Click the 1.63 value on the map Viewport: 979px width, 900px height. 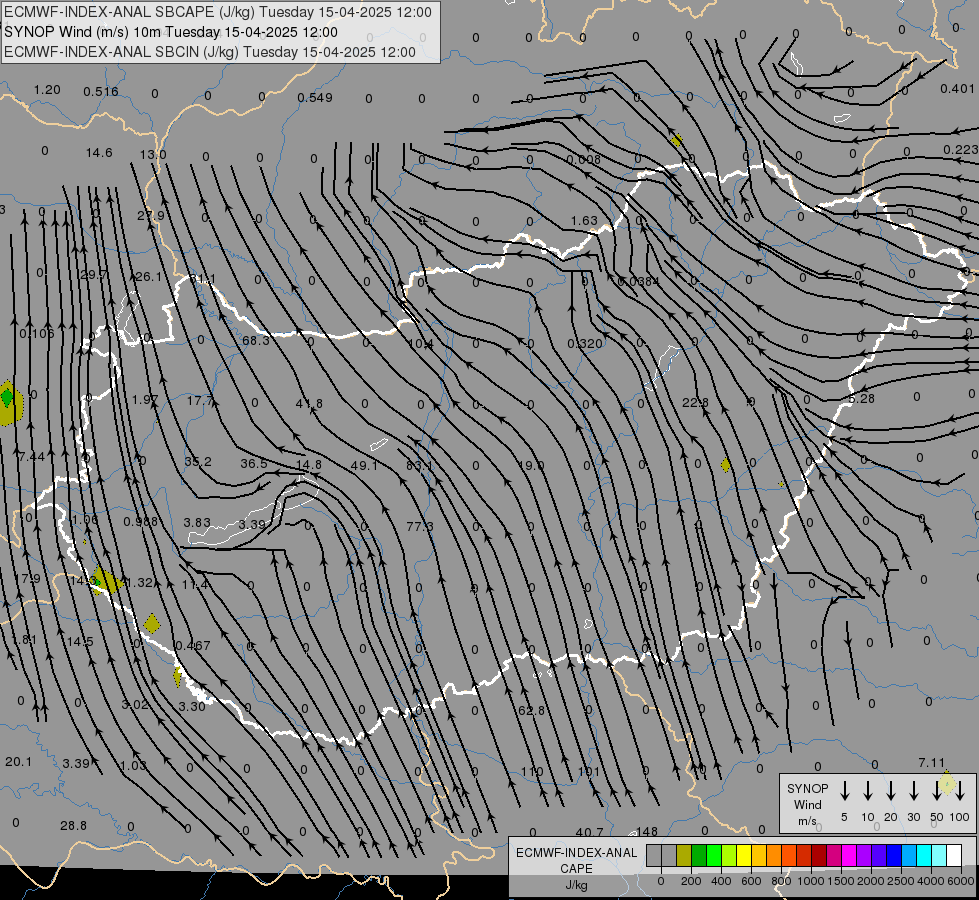[584, 220]
